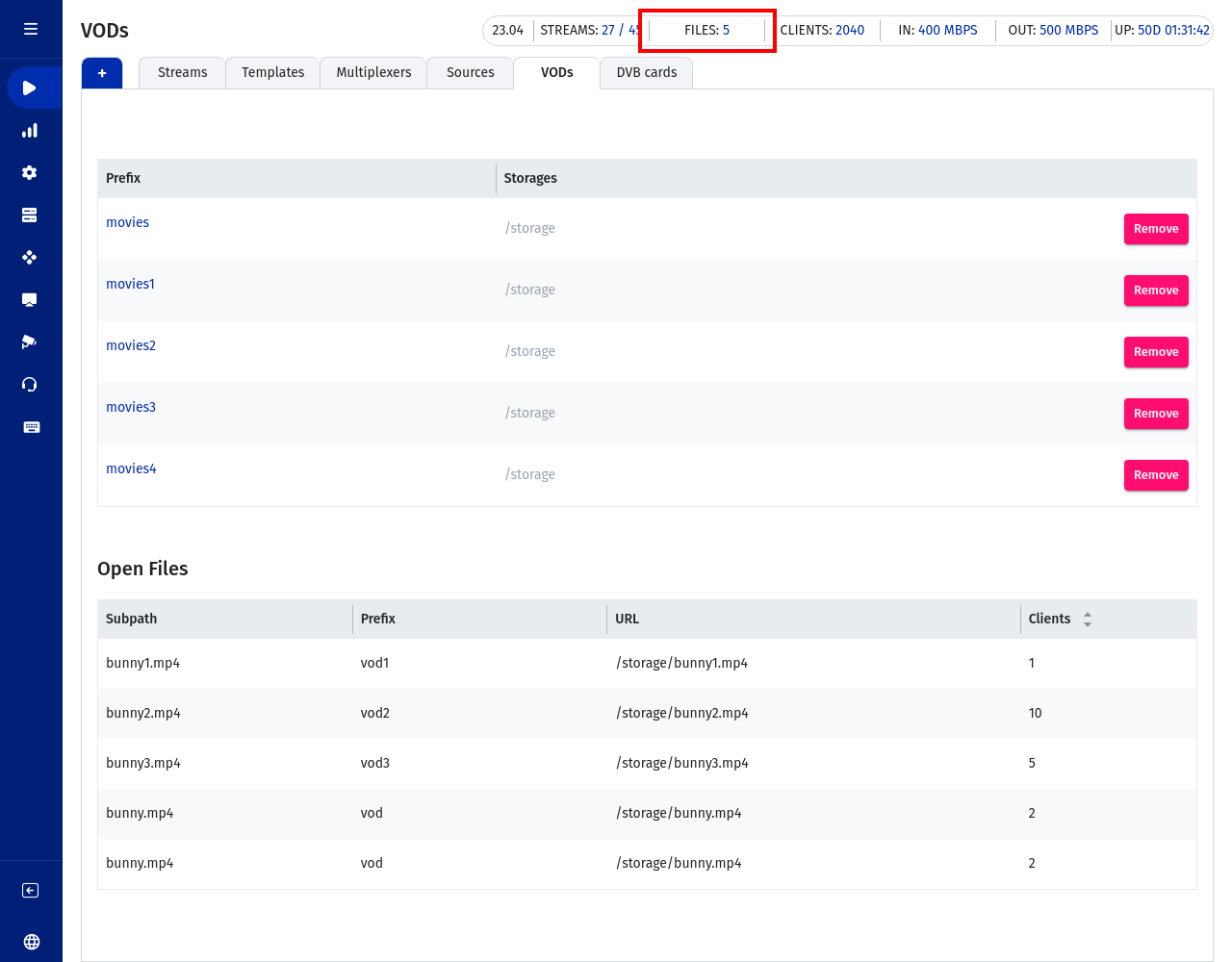Click the keyboard icon in sidebar
Screen dimensions: 1232x962
click(31, 427)
